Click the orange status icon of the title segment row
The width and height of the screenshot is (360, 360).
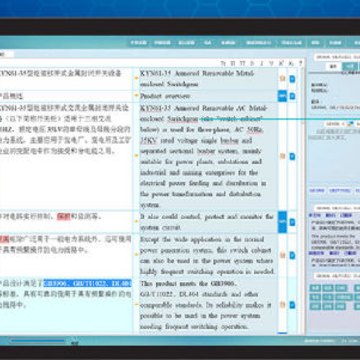282,79
